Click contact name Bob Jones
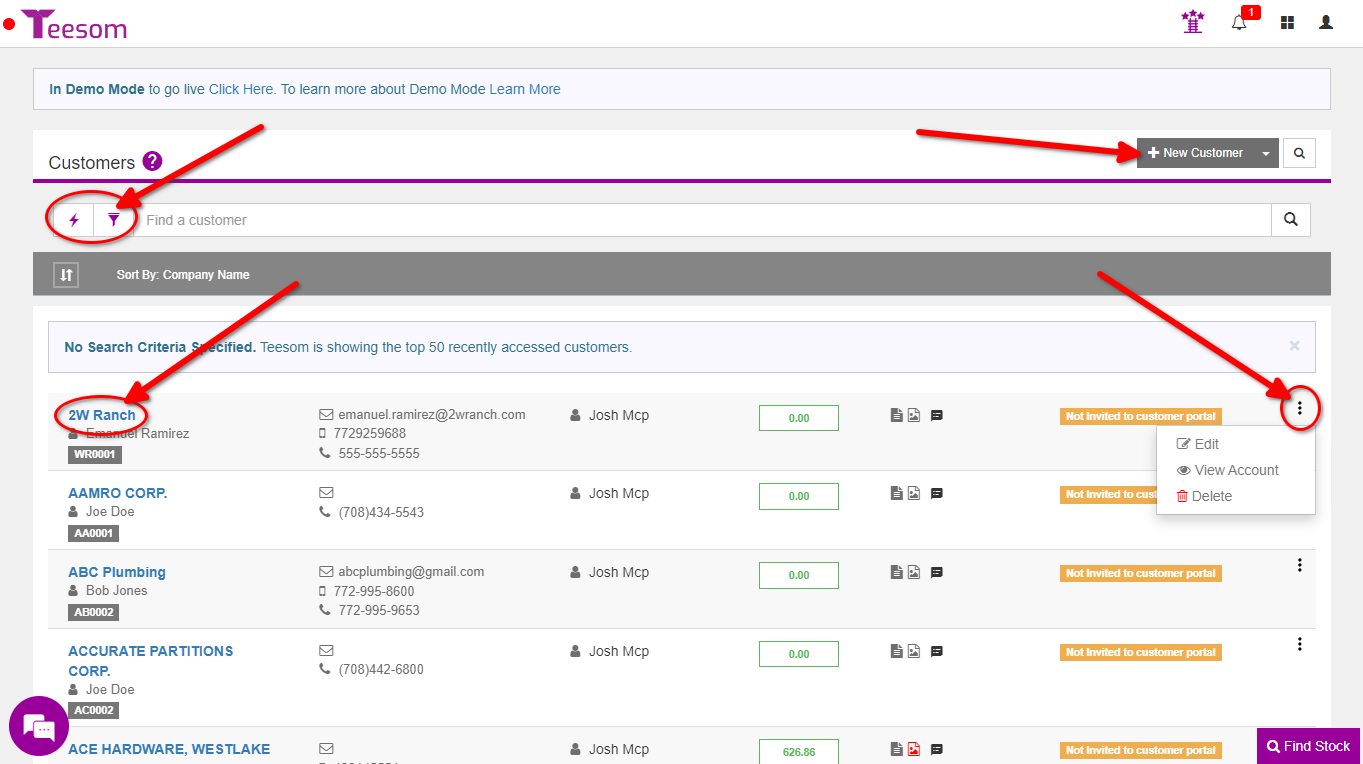The image size is (1363, 764). coord(116,590)
